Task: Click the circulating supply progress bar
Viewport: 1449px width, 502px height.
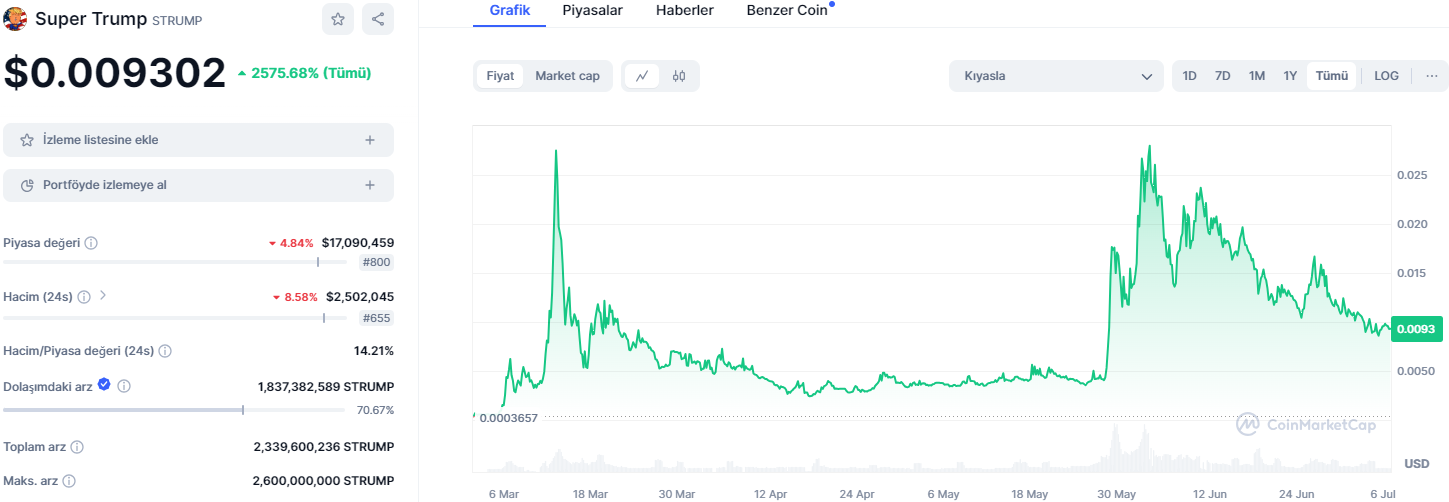Action: pyautogui.click(x=175, y=410)
